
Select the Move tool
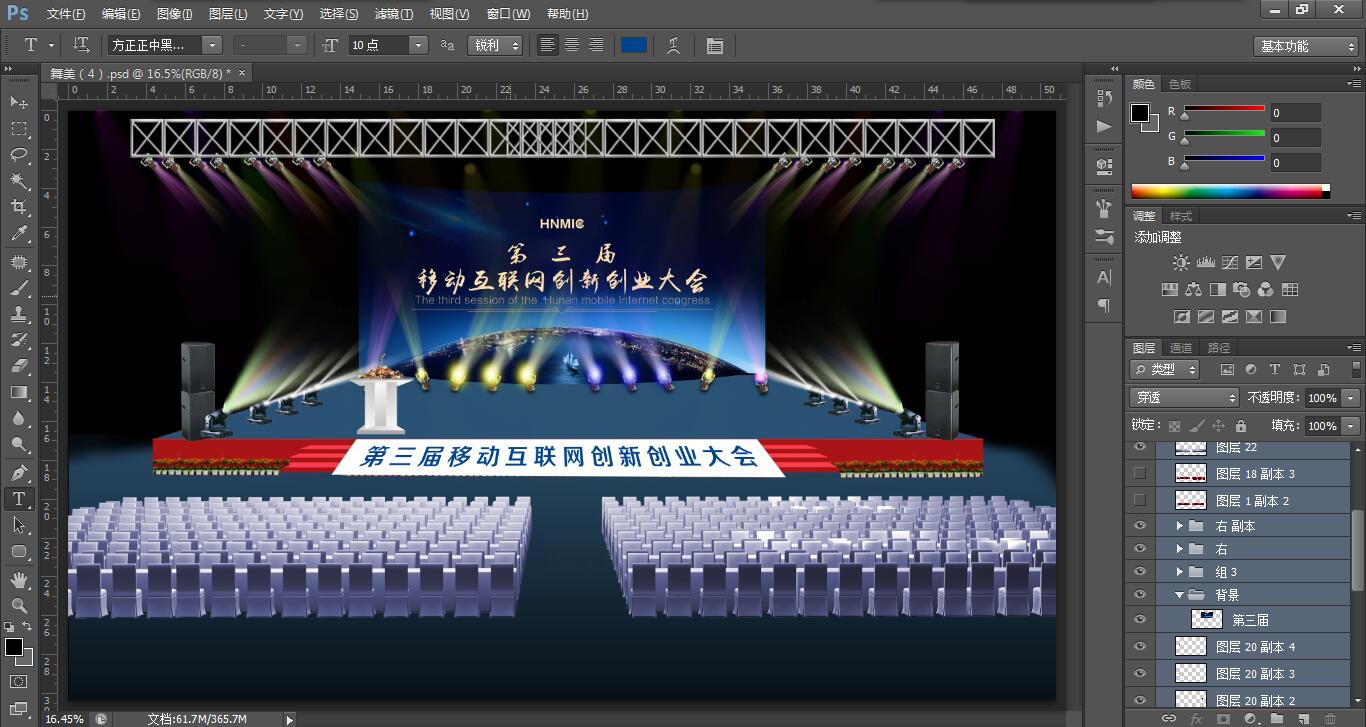[18, 102]
